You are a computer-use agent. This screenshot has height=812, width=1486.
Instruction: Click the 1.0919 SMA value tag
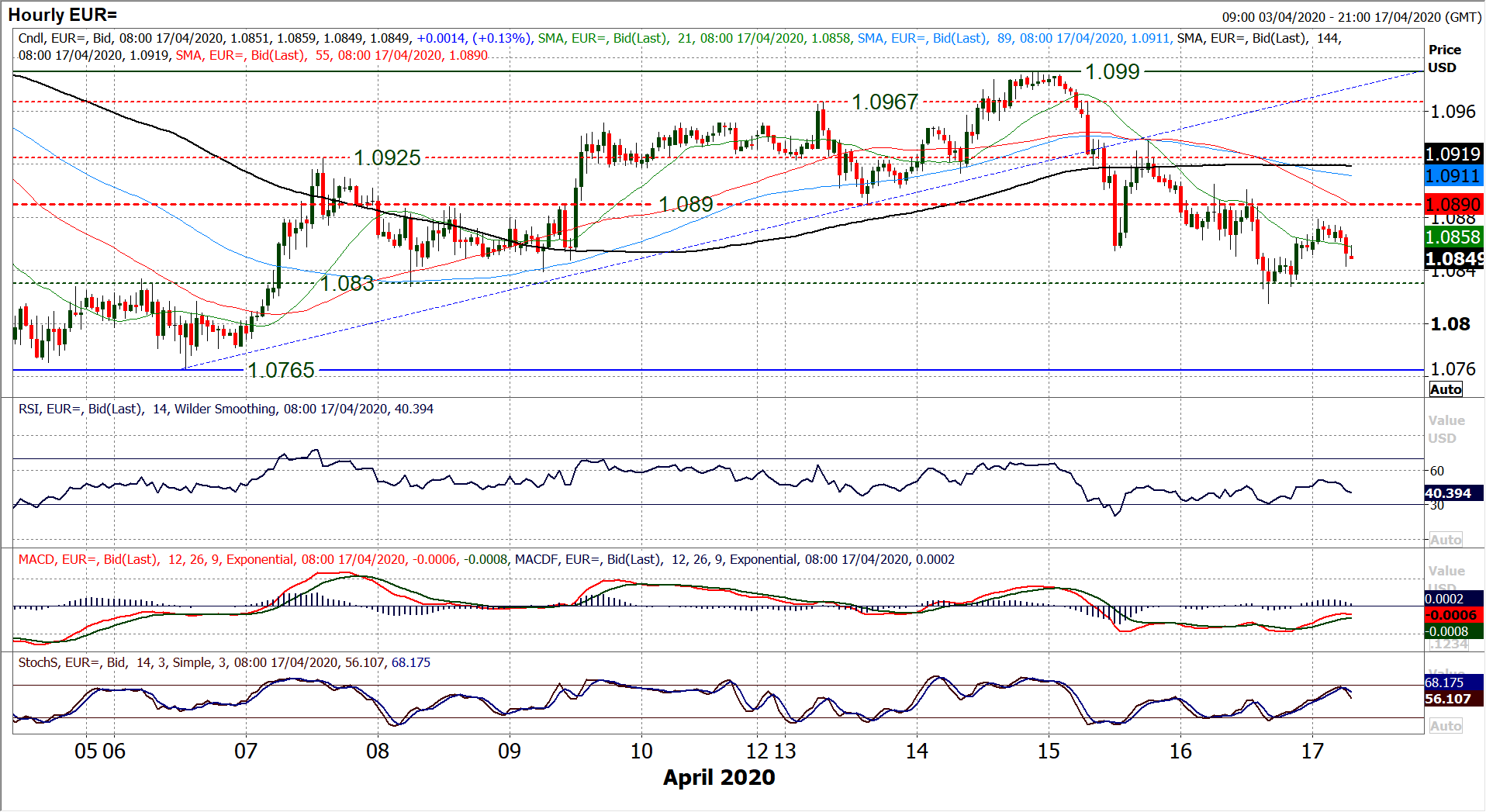click(1453, 154)
